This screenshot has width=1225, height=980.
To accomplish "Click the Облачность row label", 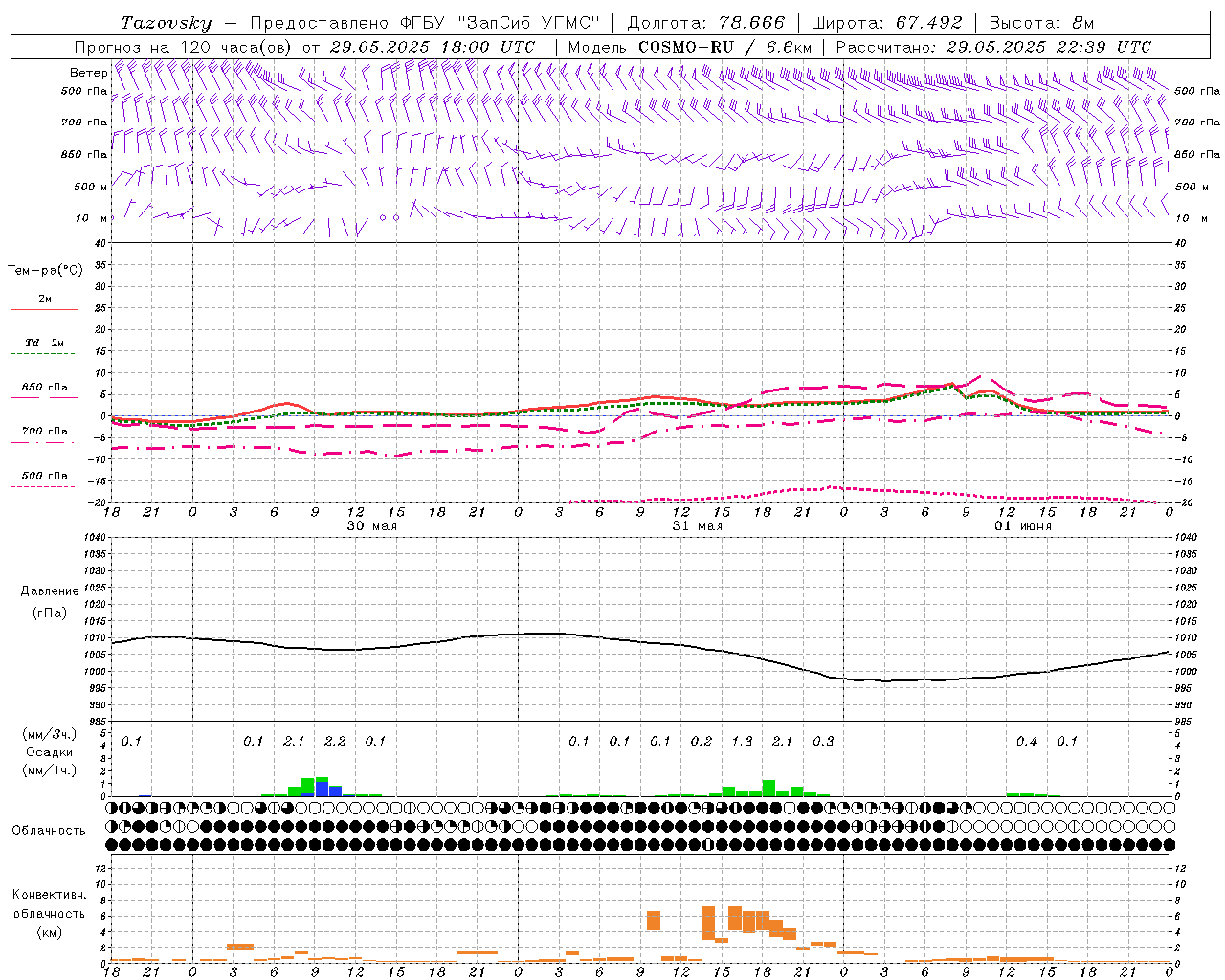I will (49, 831).
